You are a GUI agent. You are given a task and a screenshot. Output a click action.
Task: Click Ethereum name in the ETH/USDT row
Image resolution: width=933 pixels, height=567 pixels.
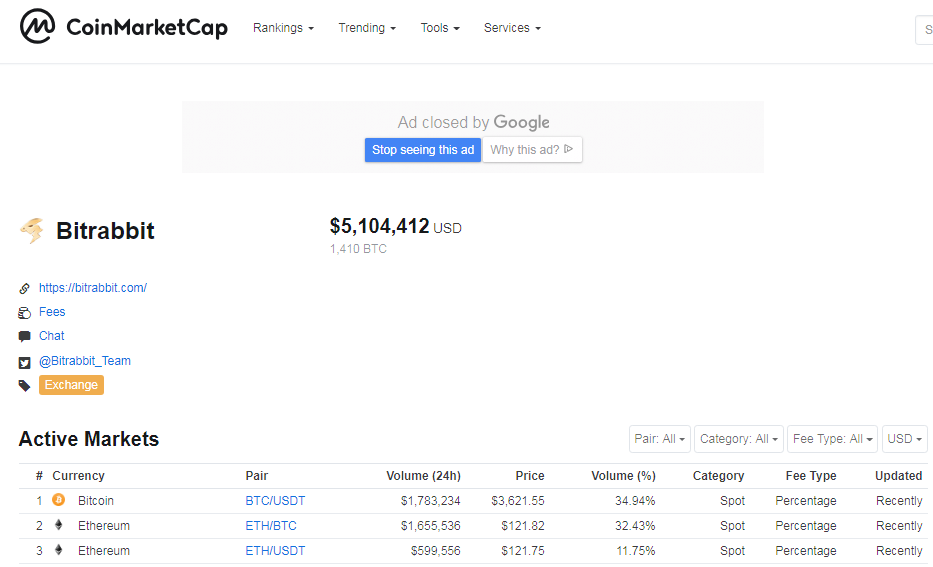pyautogui.click(x=104, y=551)
